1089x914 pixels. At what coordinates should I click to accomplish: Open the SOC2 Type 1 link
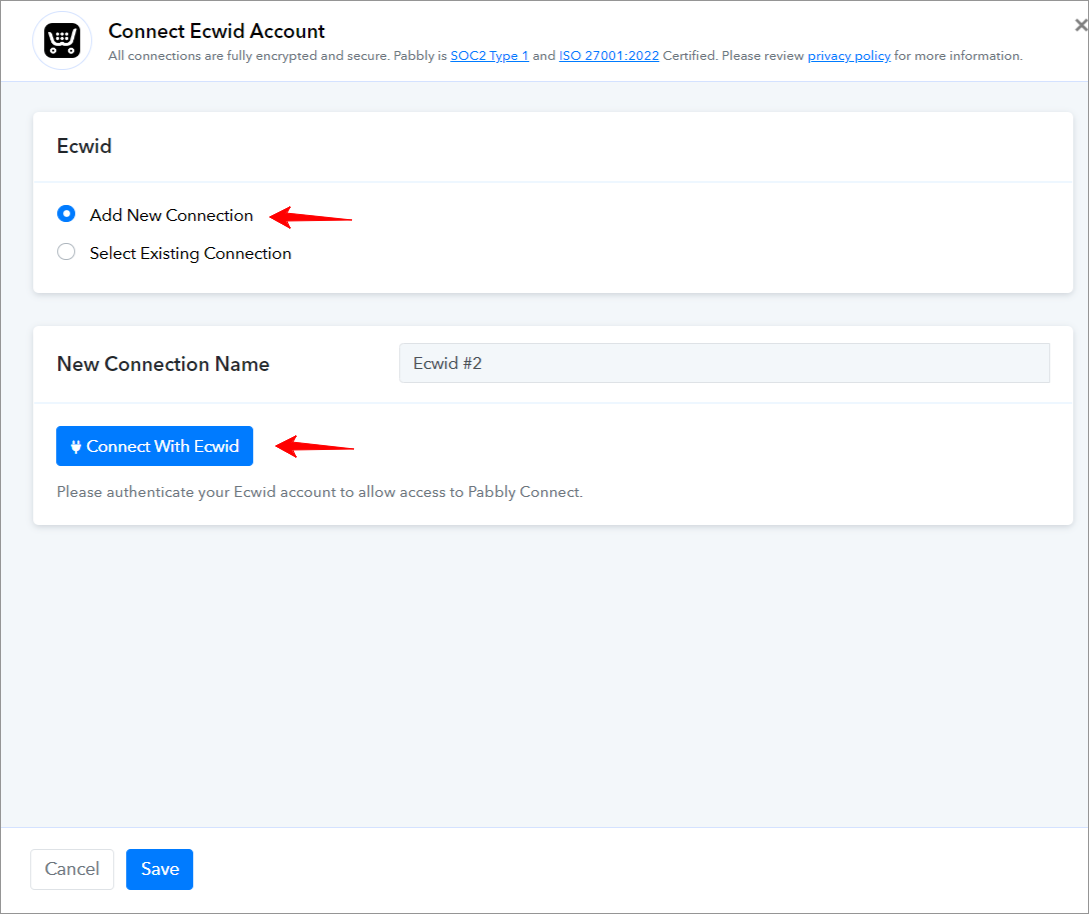click(x=489, y=56)
